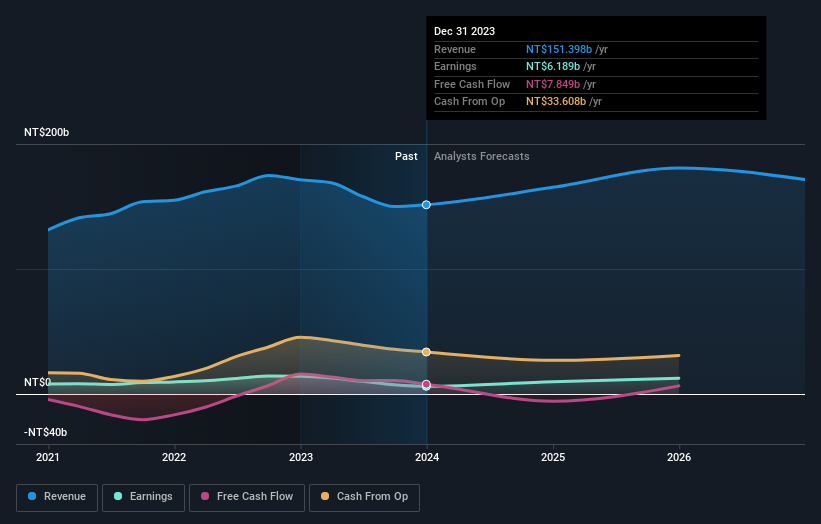The height and width of the screenshot is (524, 821).
Task: Click the Dec 31 2023 tooltip date
Action: (464, 31)
